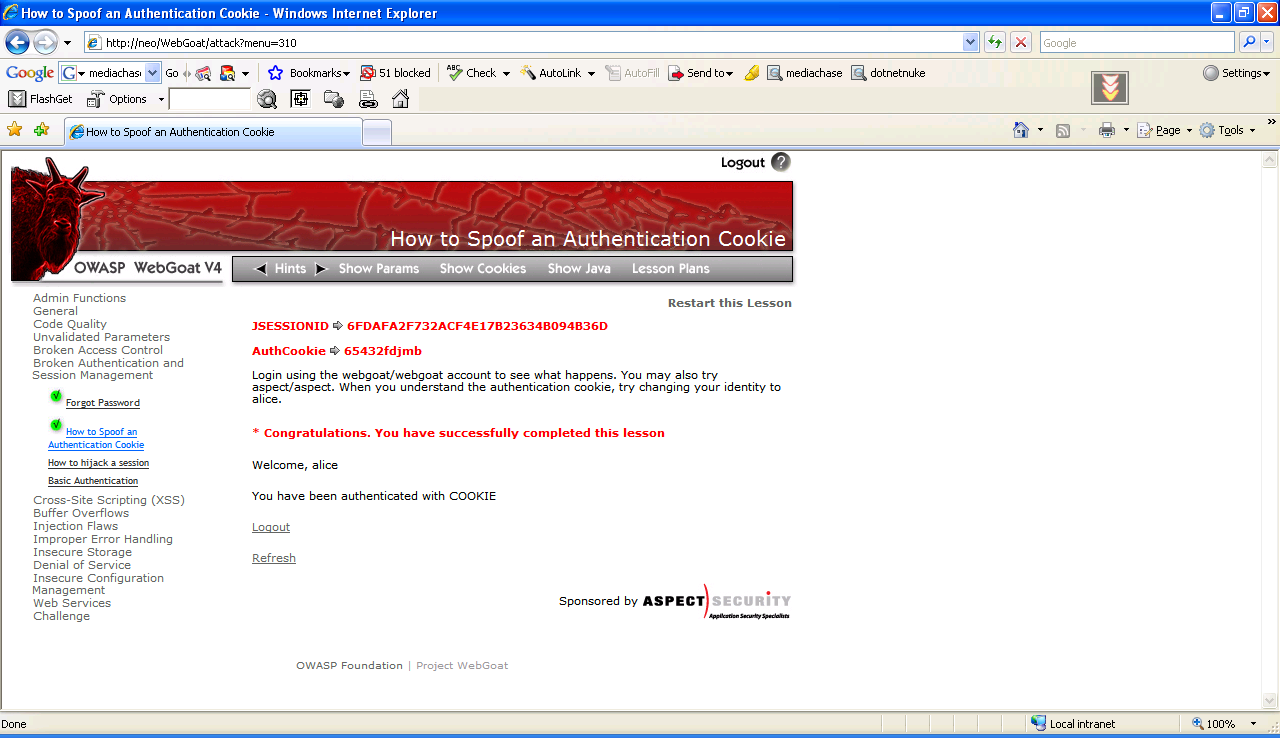Click the popup blocker 51 blocked button
This screenshot has width=1280, height=738.
click(x=395, y=73)
